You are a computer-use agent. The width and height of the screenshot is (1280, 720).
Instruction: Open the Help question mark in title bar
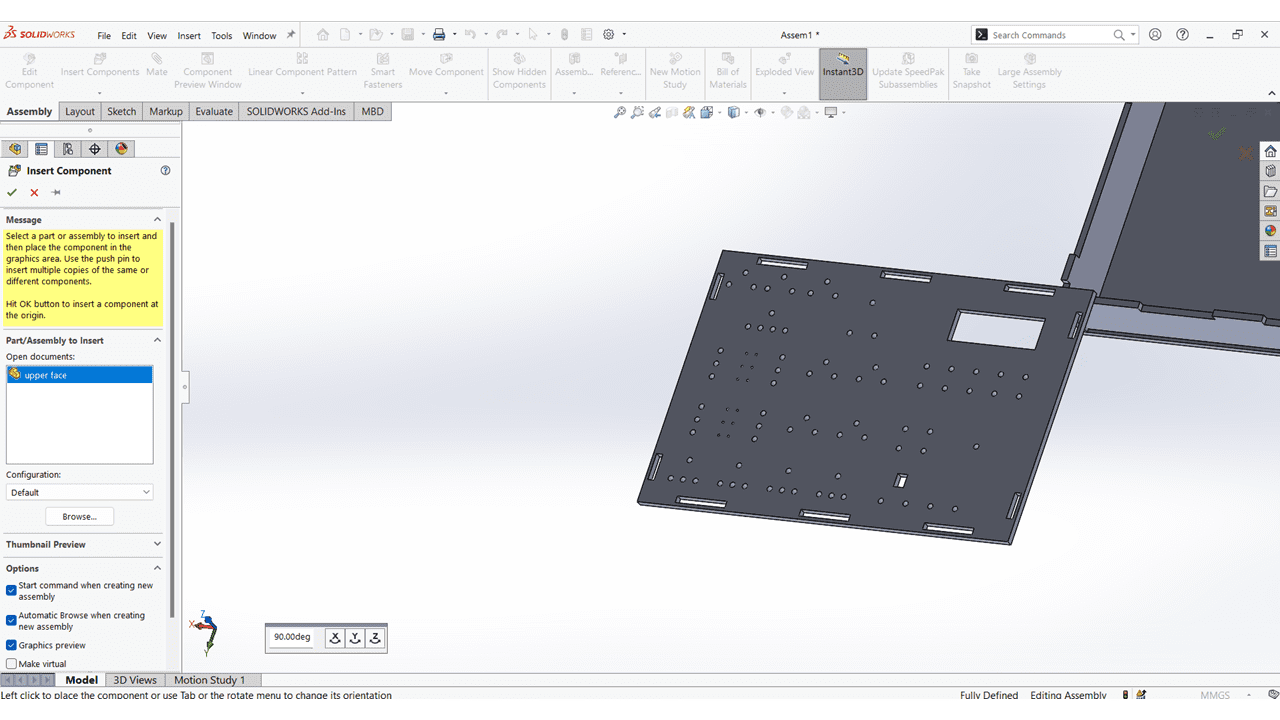pyautogui.click(x=1183, y=34)
